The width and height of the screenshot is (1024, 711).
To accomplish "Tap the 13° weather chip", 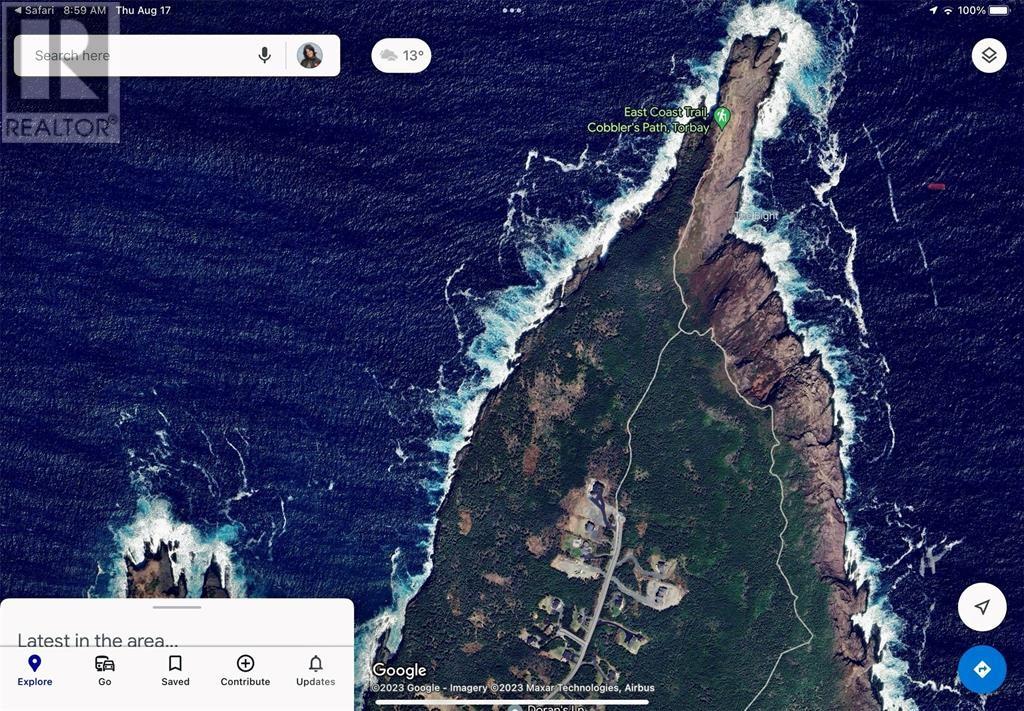I will (x=401, y=56).
